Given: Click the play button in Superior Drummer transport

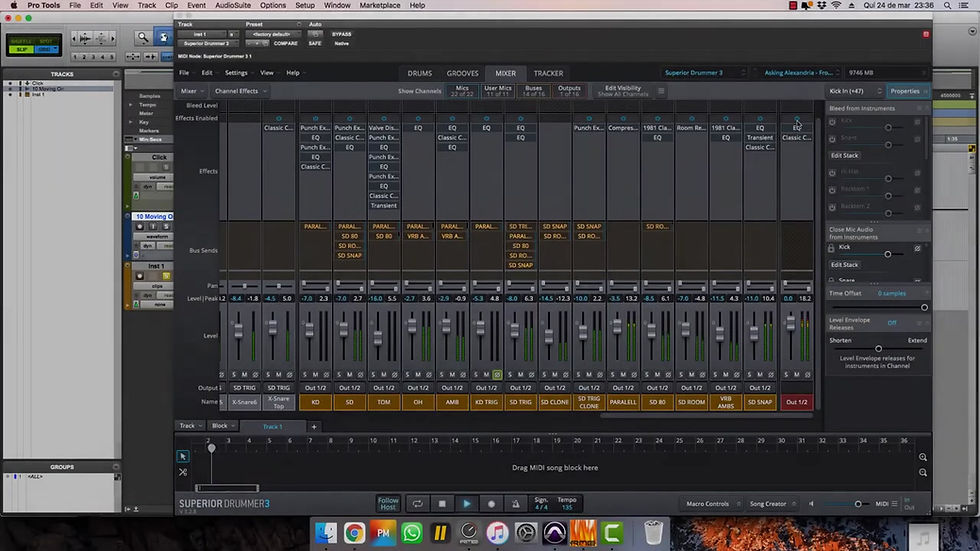Looking at the screenshot, I should (467, 504).
